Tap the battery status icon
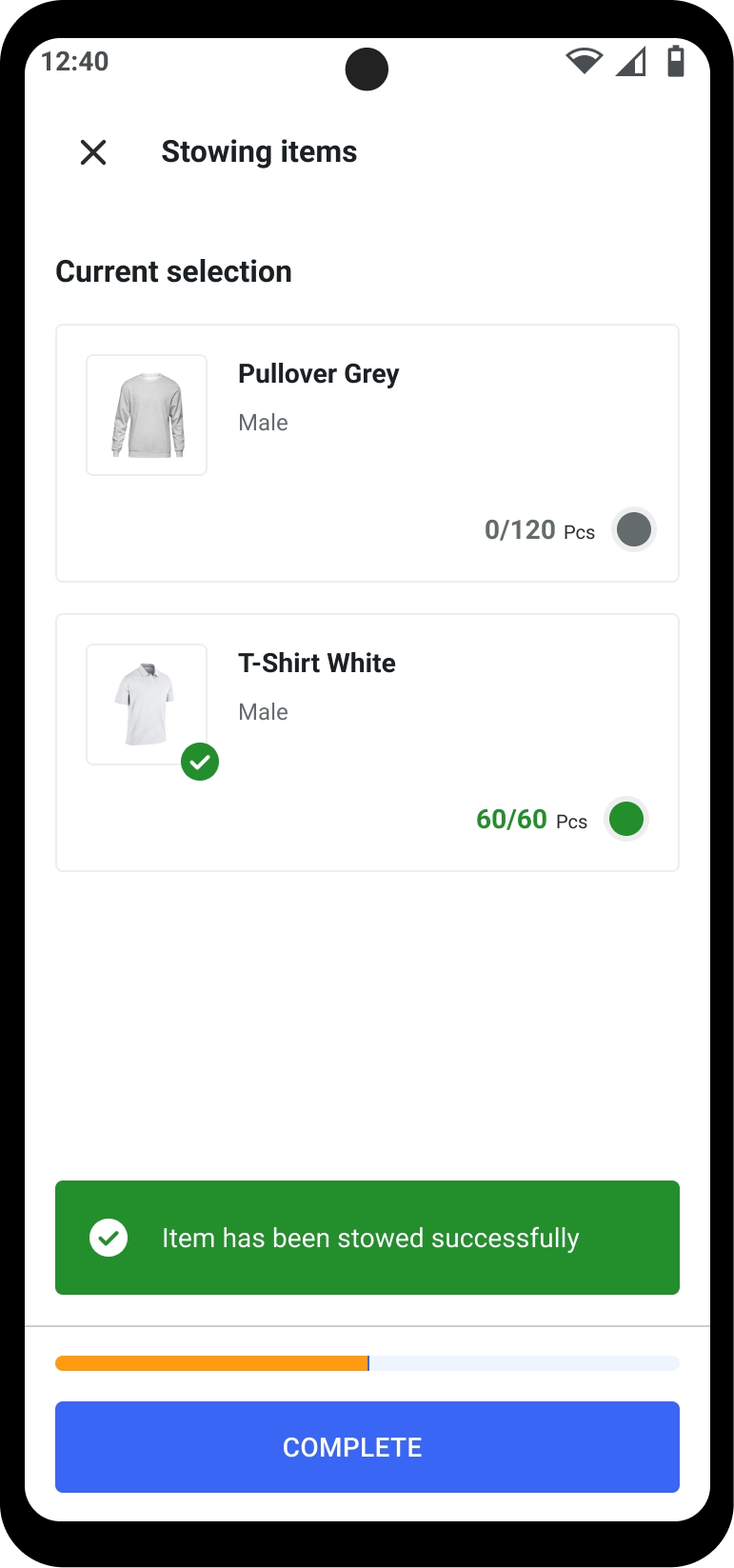The image size is (734, 1568). [676, 61]
